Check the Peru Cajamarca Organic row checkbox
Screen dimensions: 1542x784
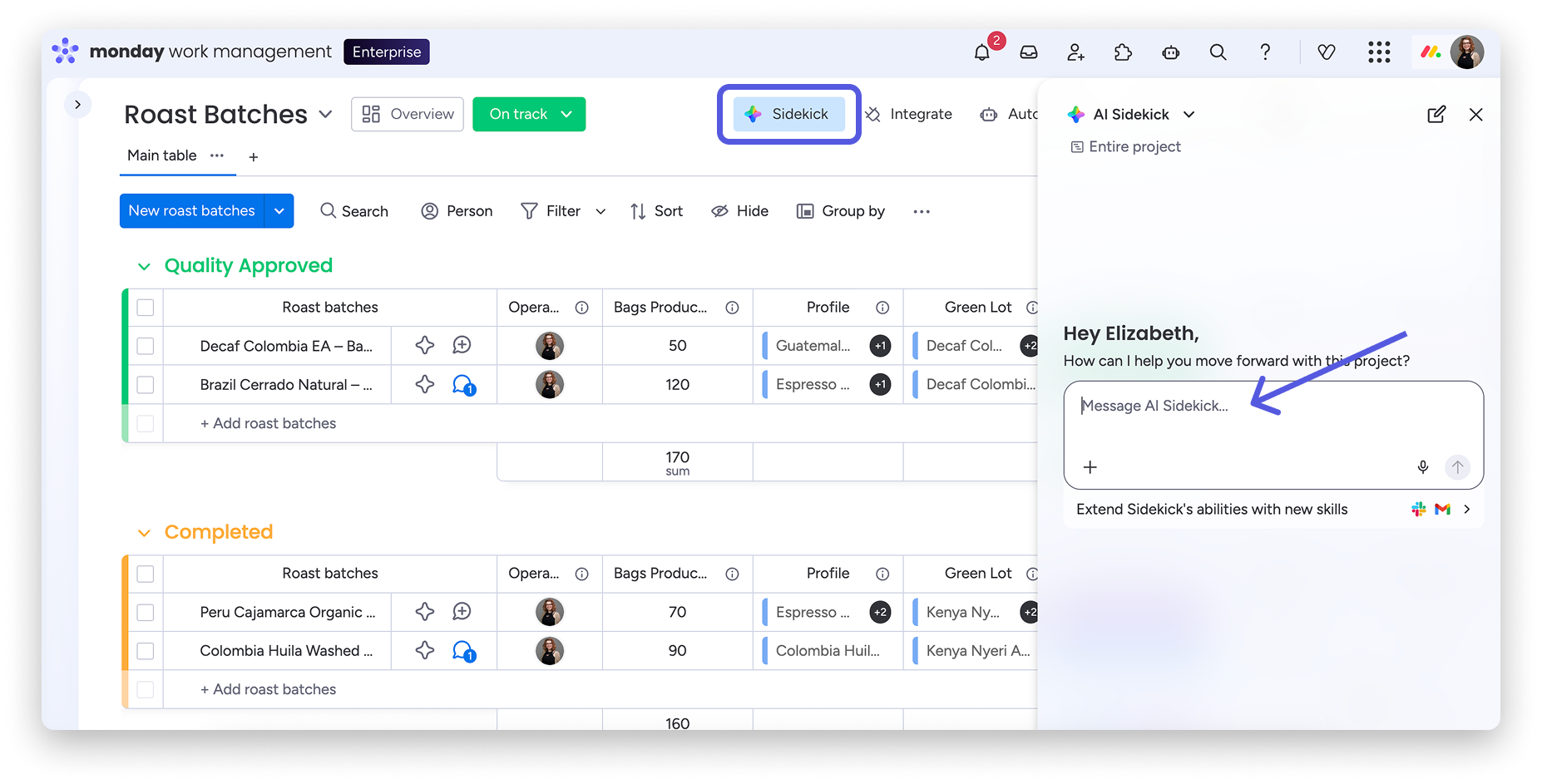point(146,612)
